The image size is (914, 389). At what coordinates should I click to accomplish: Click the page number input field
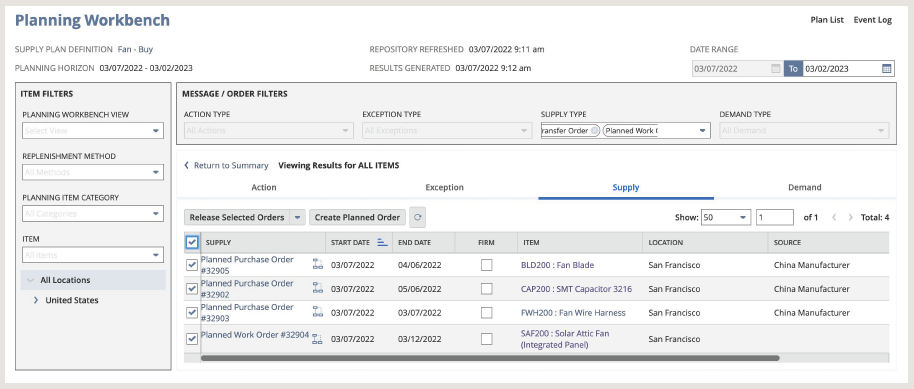pos(775,218)
